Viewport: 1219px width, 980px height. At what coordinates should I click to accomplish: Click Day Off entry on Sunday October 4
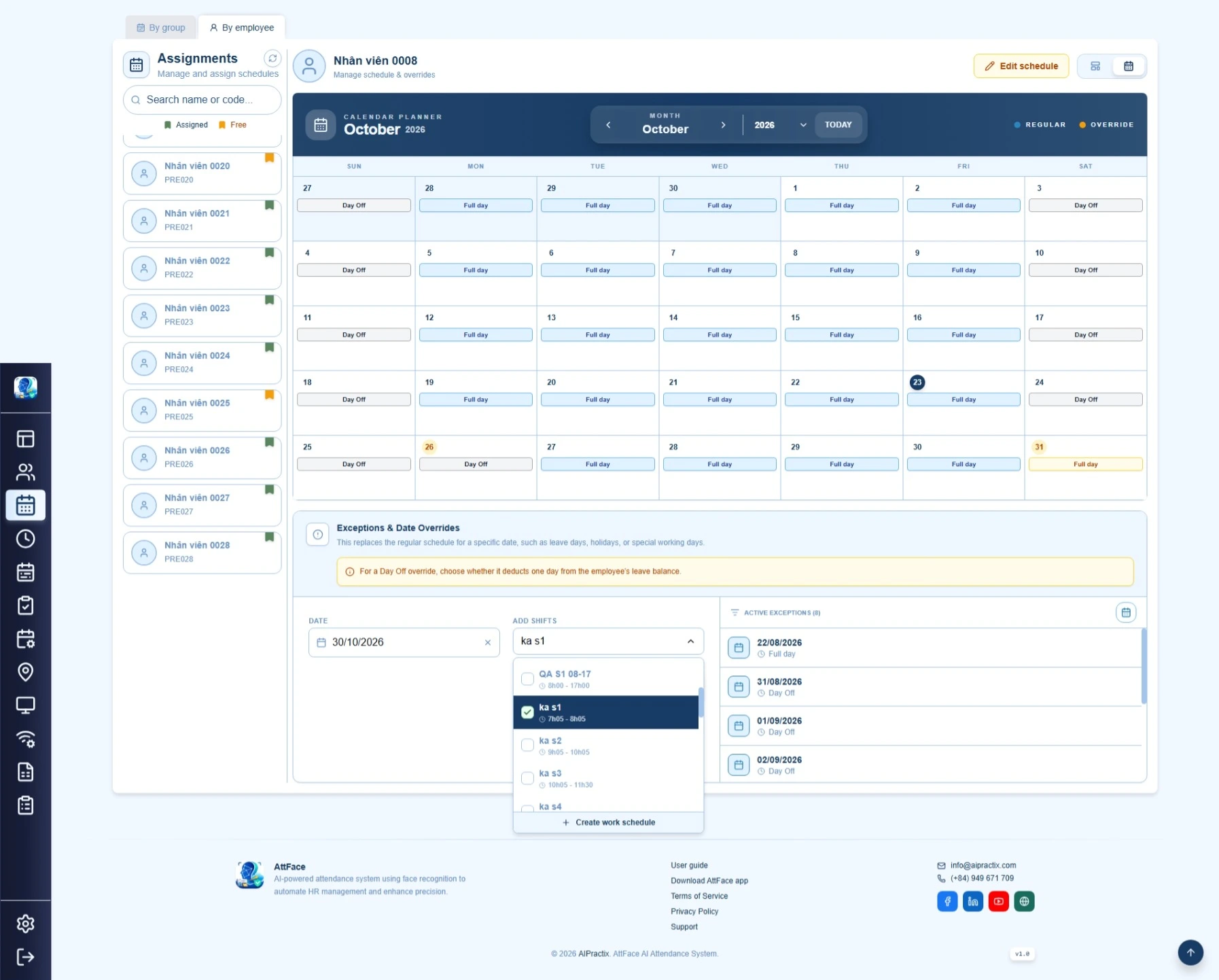[x=353, y=270]
